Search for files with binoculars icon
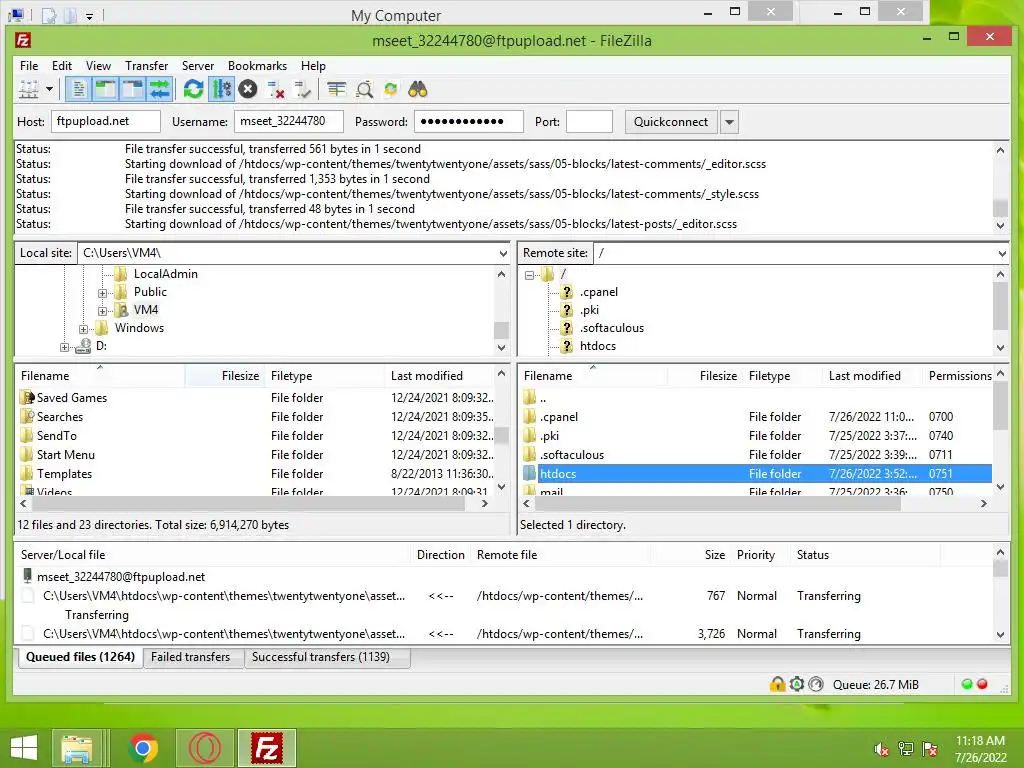 coord(418,89)
